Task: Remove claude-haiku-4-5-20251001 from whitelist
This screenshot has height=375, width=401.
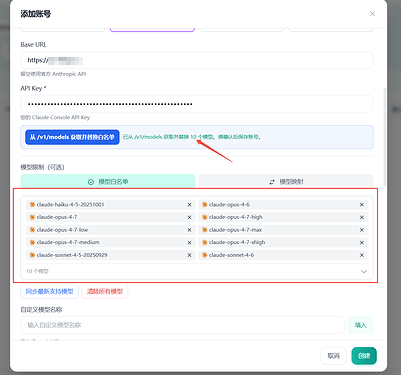Action: point(189,204)
